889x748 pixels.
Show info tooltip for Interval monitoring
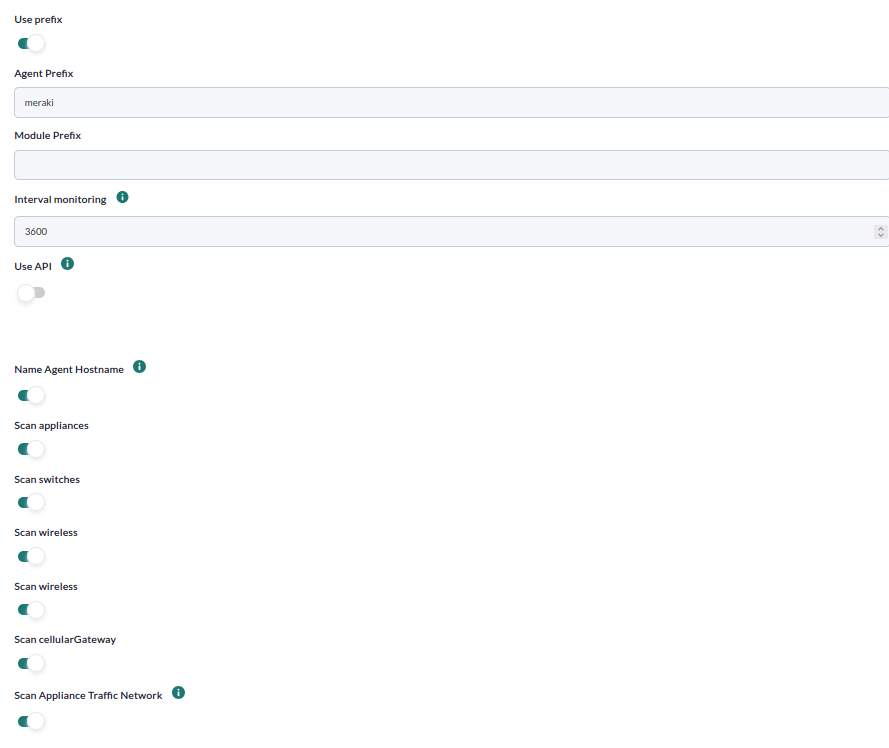122,197
